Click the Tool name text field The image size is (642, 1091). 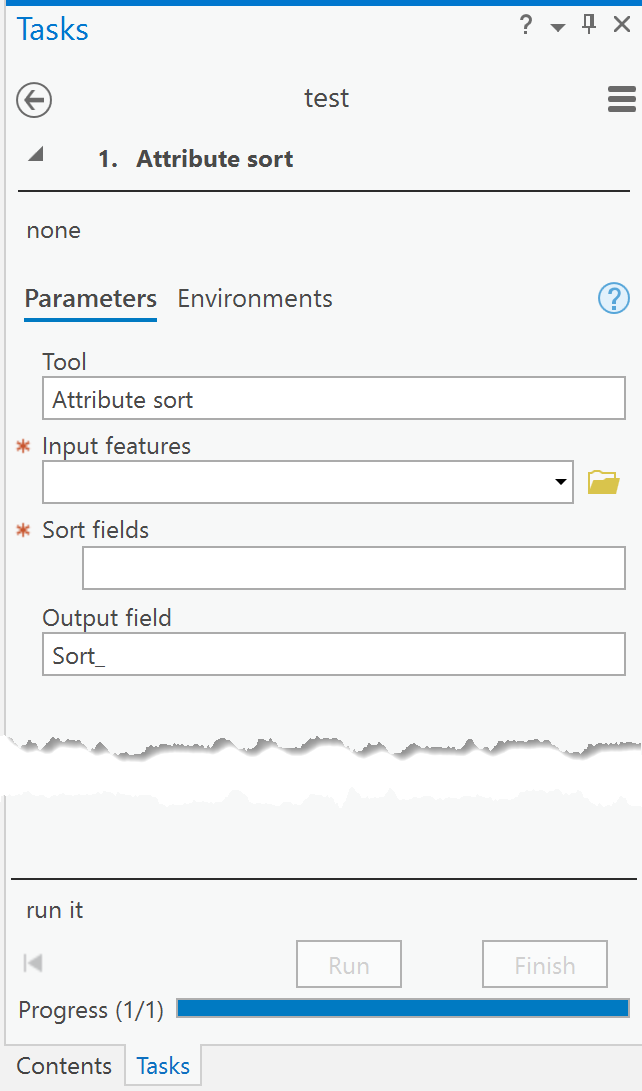pyautogui.click(x=333, y=399)
